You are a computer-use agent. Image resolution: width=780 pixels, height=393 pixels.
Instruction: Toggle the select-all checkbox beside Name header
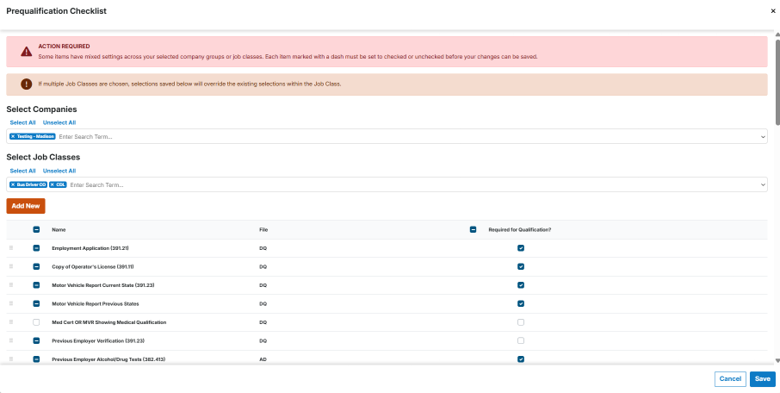tap(36, 229)
